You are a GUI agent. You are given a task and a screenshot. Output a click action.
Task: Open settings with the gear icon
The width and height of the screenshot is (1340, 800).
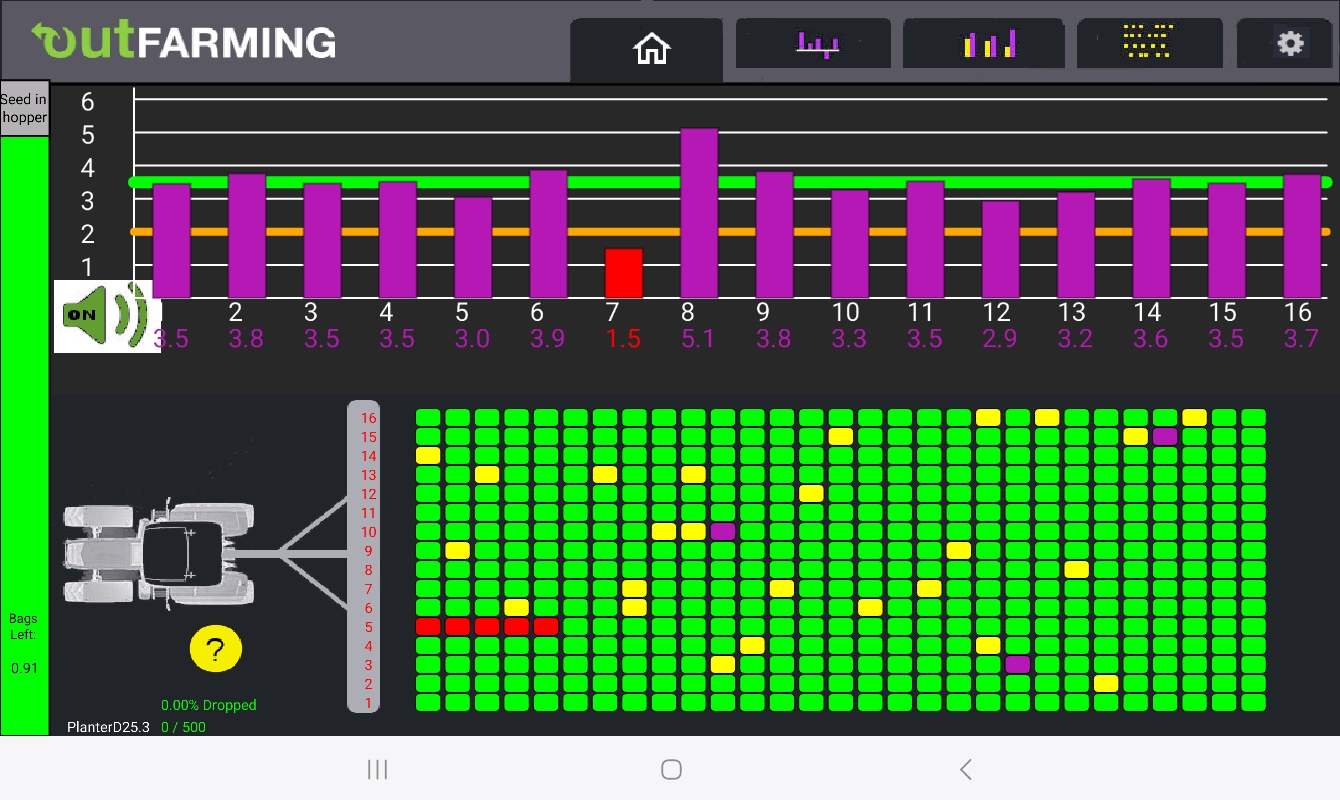click(x=1290, y=44)
